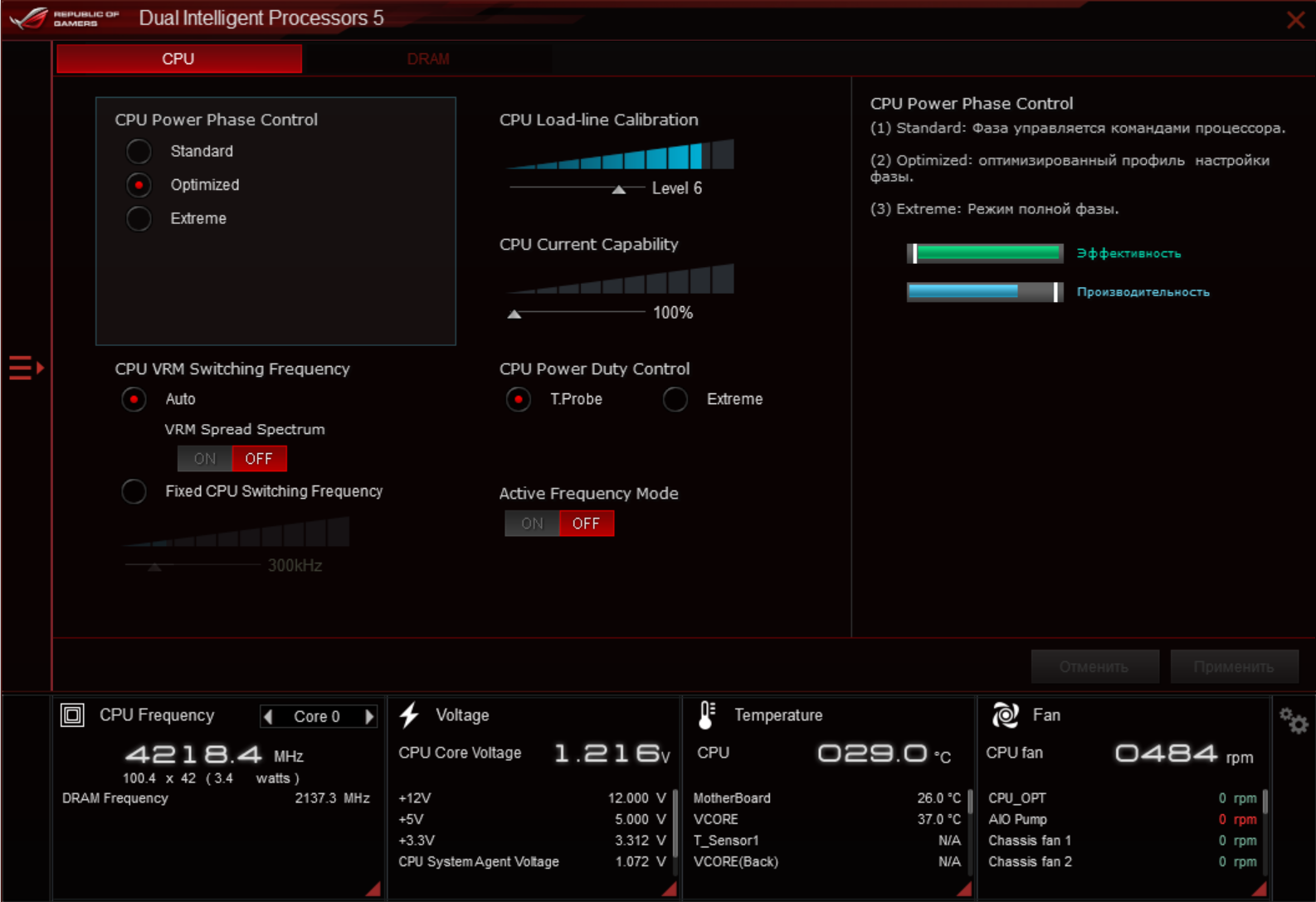Click the Fan panel icon
This screenshot has height=902, width=1316.
click(x=1005, y=715)
